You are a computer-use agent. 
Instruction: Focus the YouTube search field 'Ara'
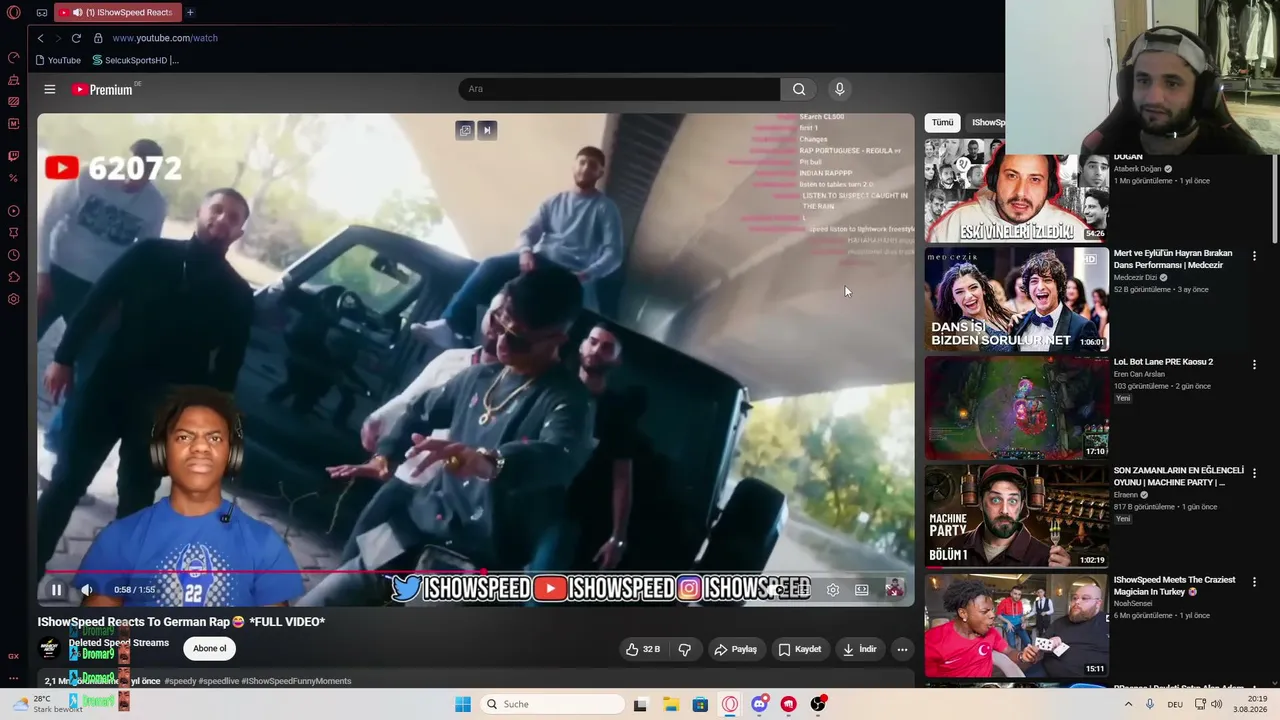620,89
